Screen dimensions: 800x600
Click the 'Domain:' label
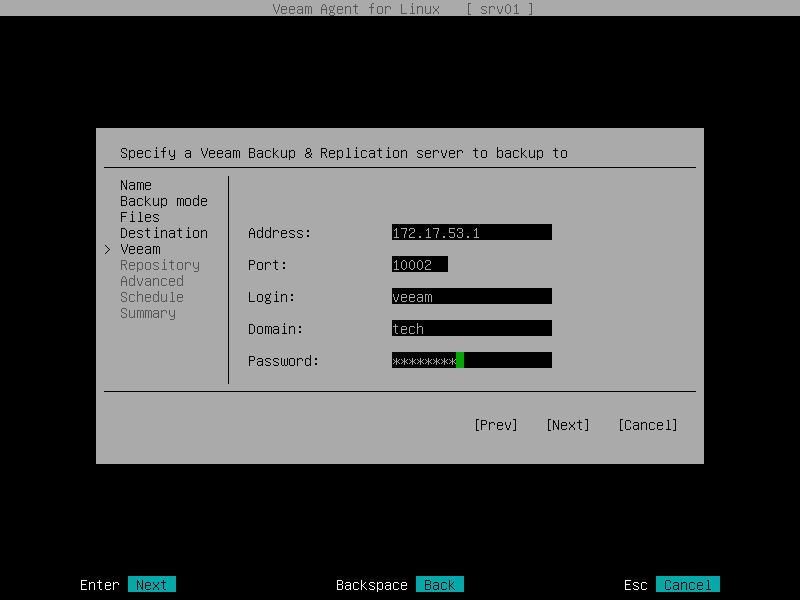(276, 329)
